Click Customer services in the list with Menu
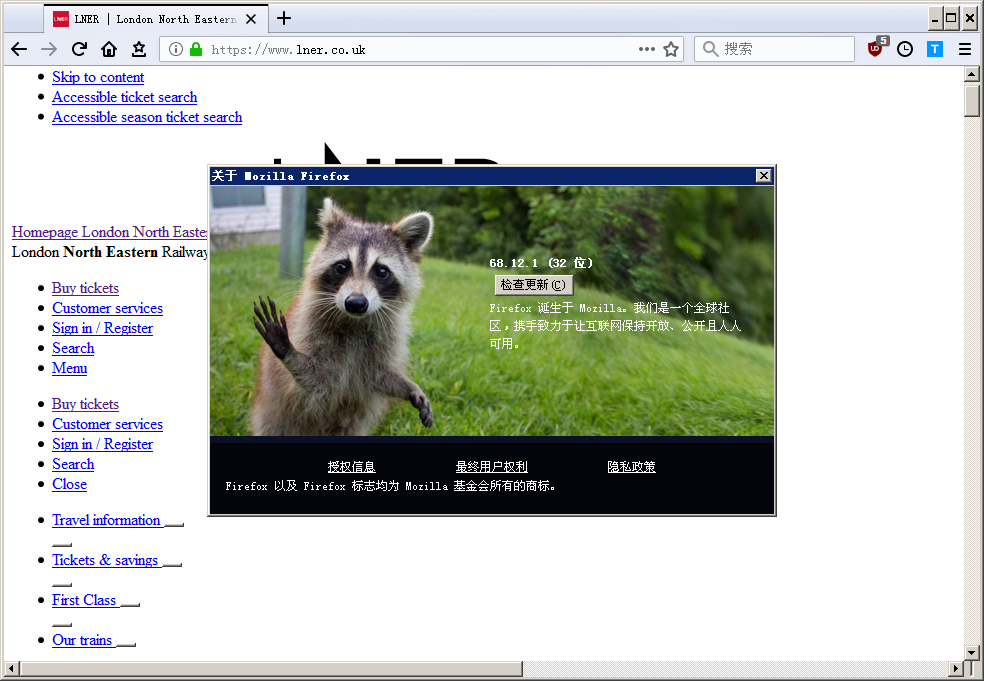 pyautogui.click(x=107, y=308)
